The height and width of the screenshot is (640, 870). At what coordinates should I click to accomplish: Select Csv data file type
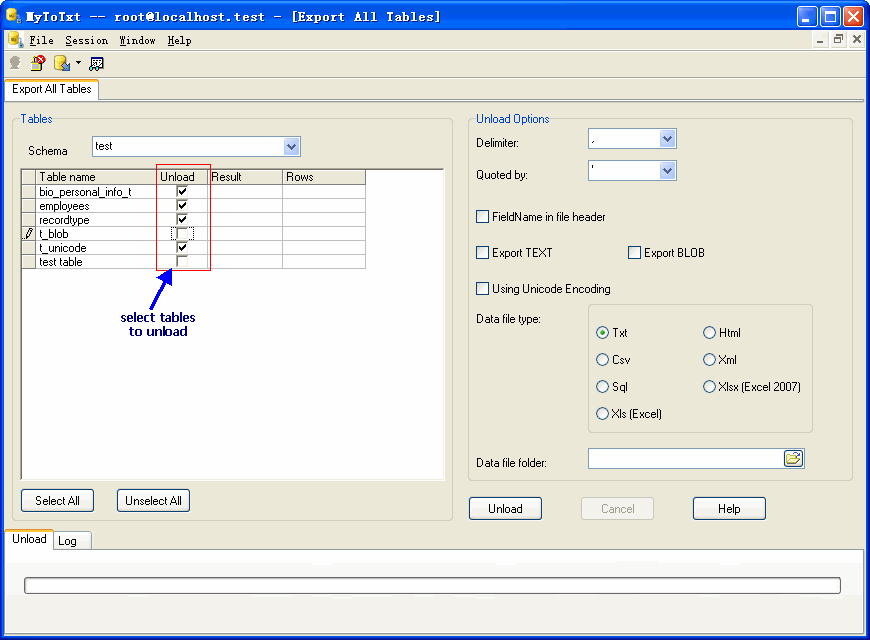602,360
